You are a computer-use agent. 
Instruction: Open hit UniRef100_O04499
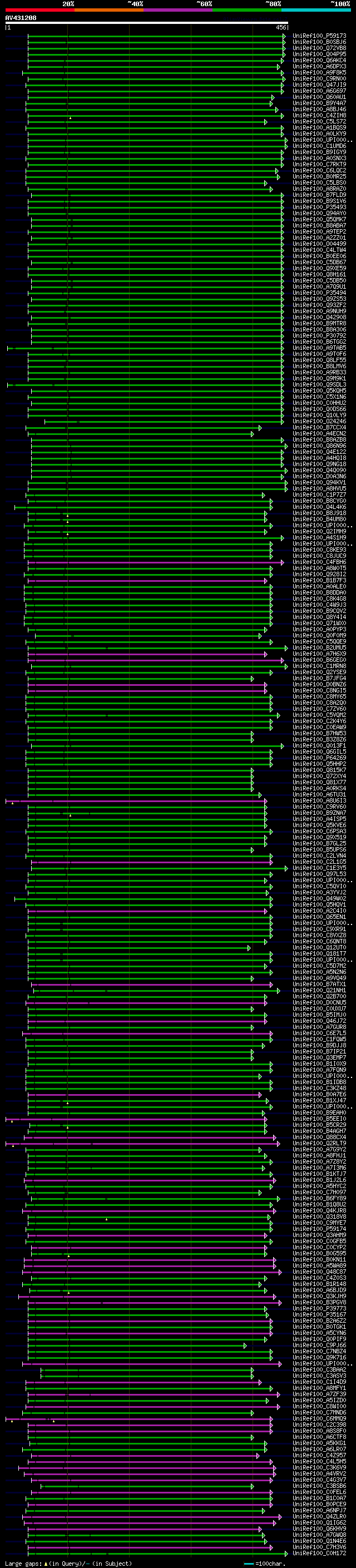click(319, 244)
